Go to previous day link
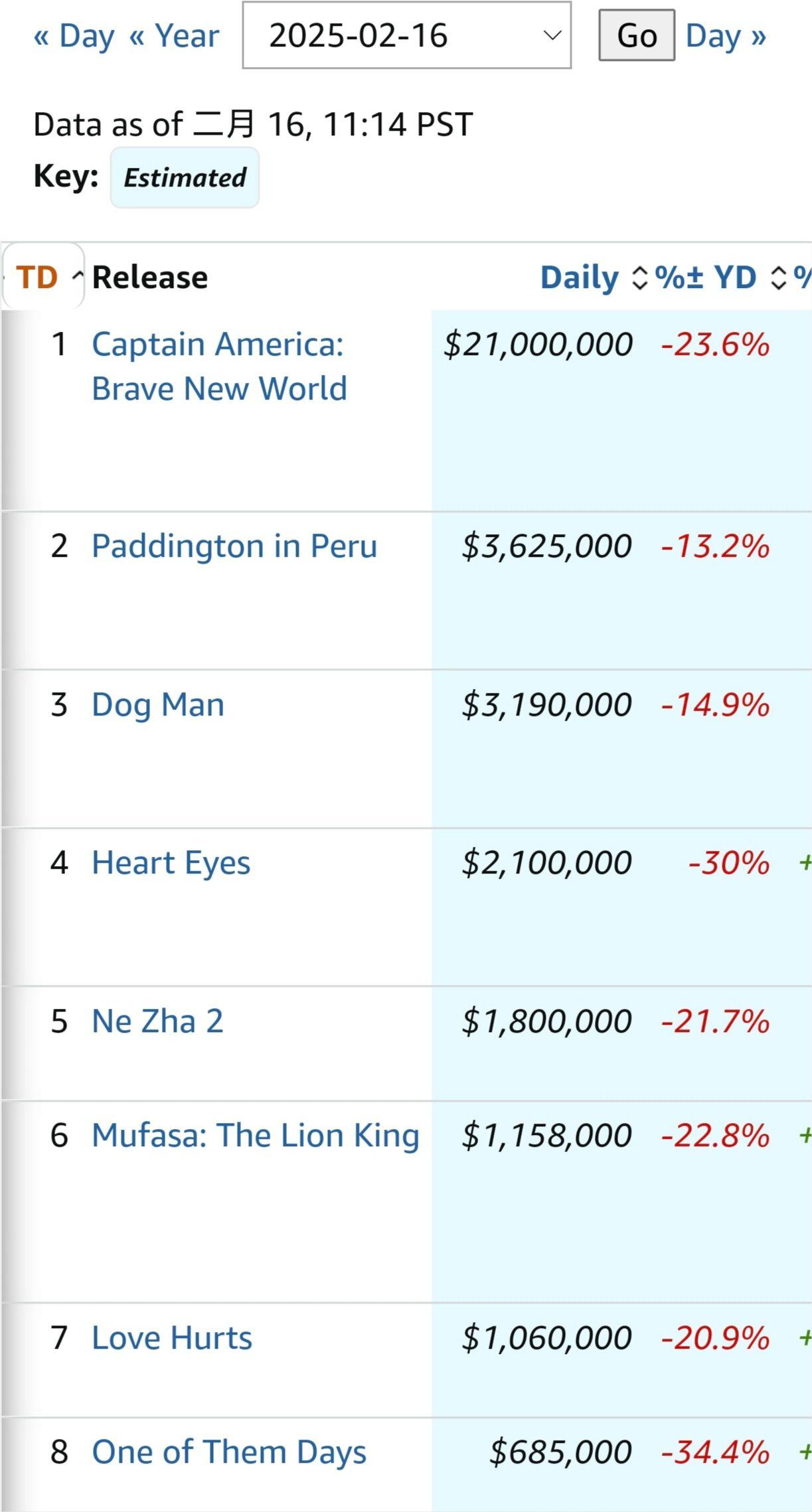Viewport: 812px width, 1512px height. pos(74,36)
